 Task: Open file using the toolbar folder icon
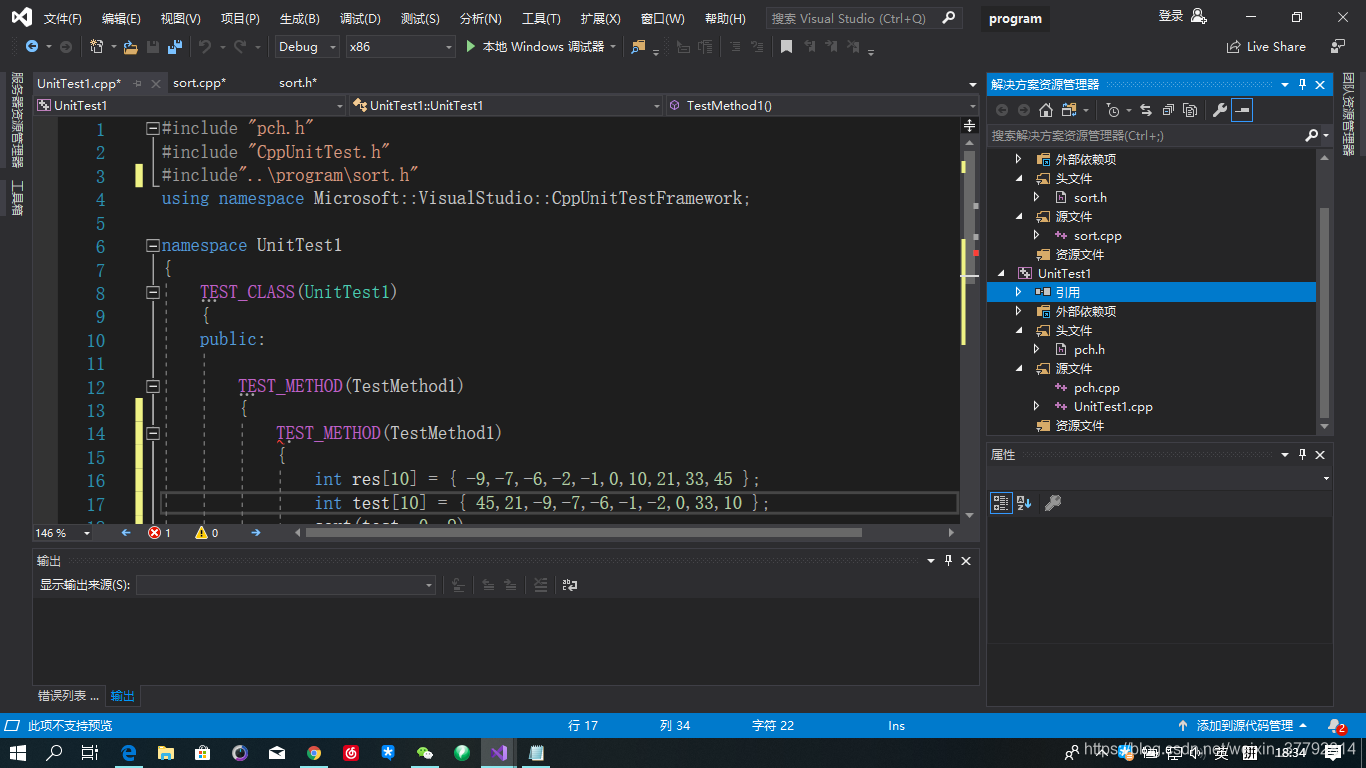[132, 46]
